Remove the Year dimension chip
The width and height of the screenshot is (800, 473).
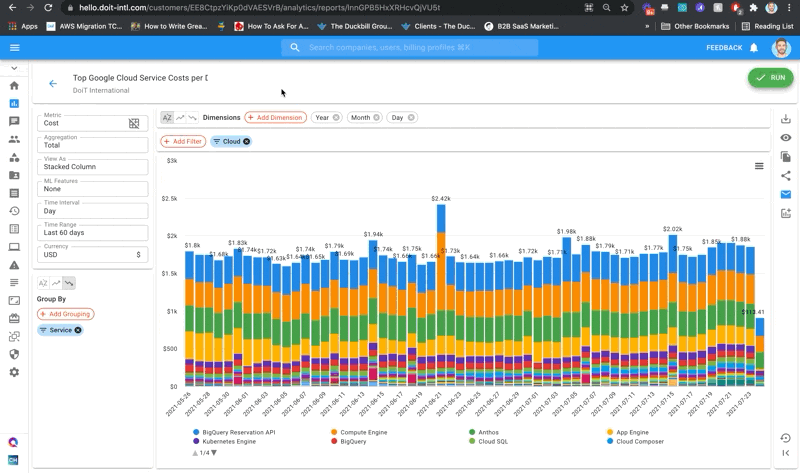tap(337, 118)
